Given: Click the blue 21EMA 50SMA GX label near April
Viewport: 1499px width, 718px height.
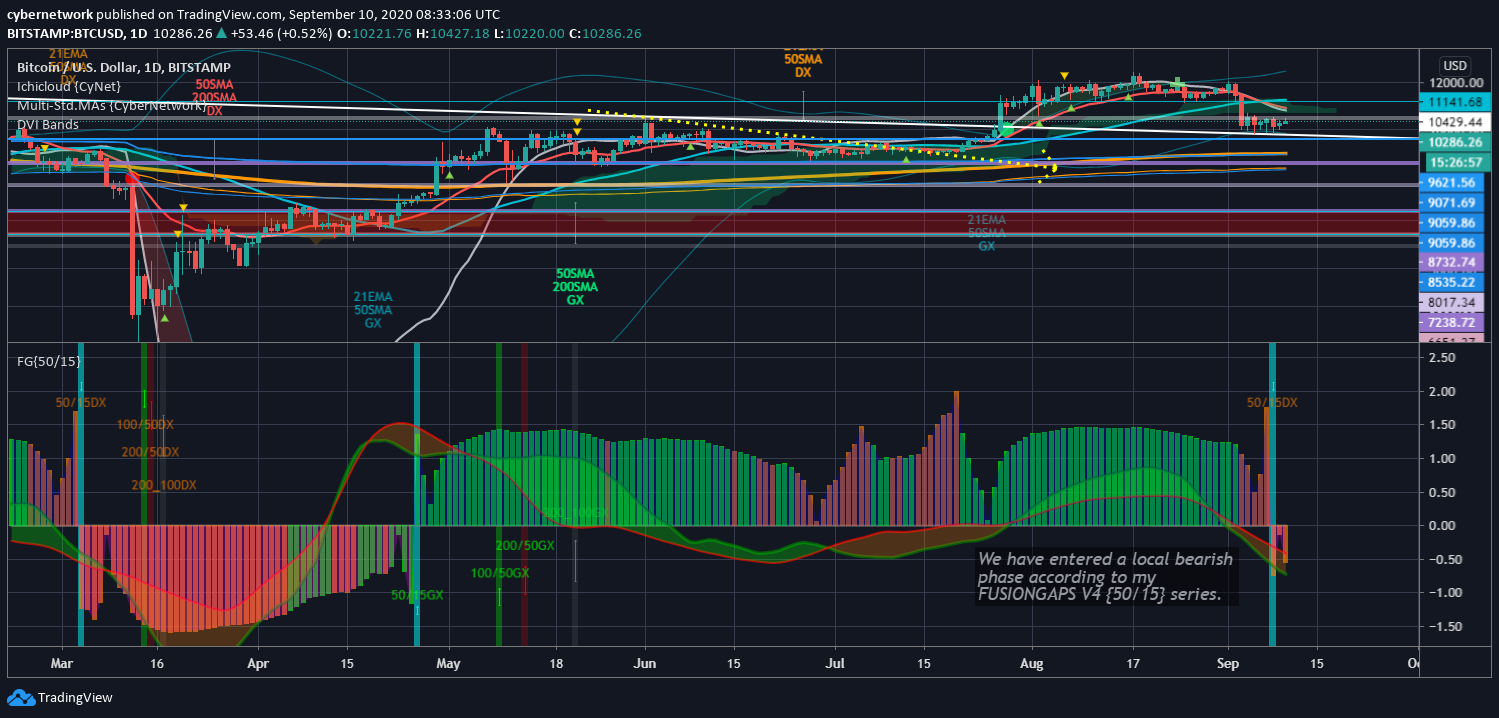Looking at the screenshot, I should click(x=372, y=310).
